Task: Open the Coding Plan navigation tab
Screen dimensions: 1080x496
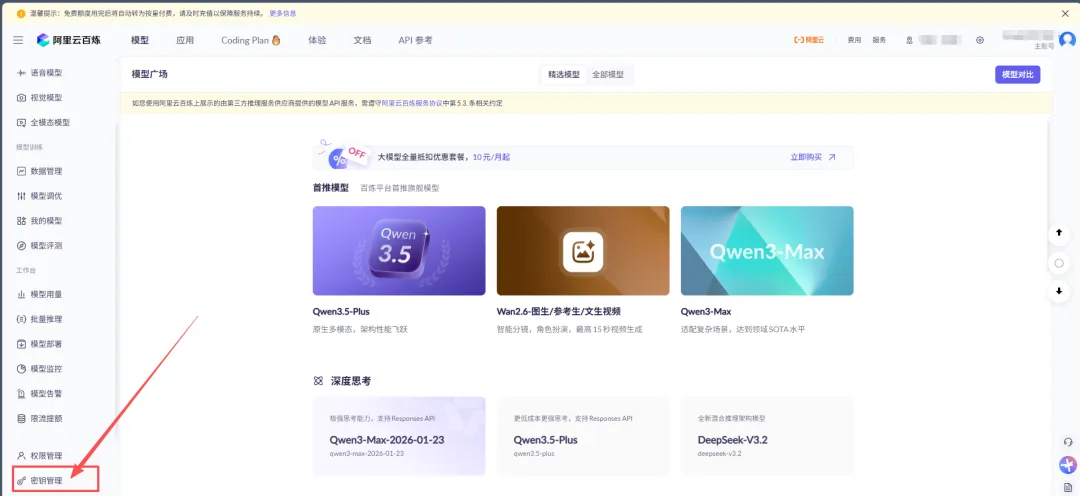Action: coord(251,40)
